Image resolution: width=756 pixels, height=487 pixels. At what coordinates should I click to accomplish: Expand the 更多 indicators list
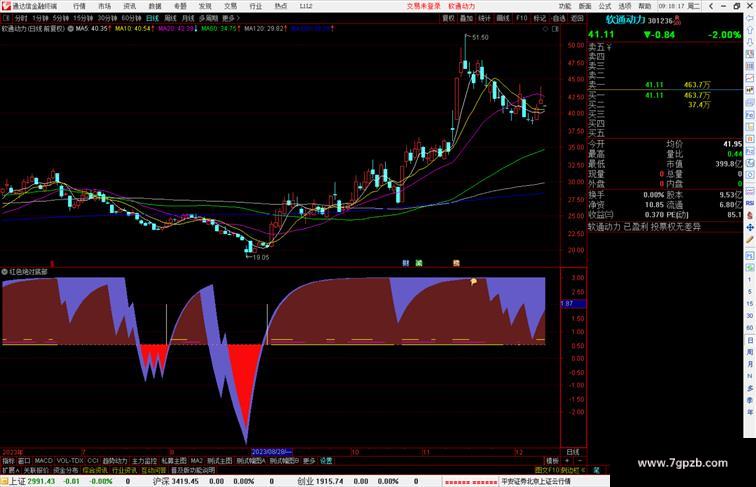(x=309, y=461)
